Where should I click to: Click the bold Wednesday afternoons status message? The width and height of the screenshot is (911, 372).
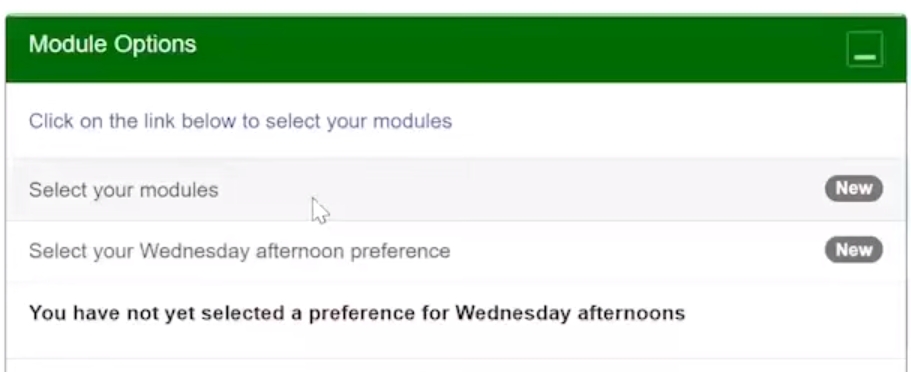[357, 313]
